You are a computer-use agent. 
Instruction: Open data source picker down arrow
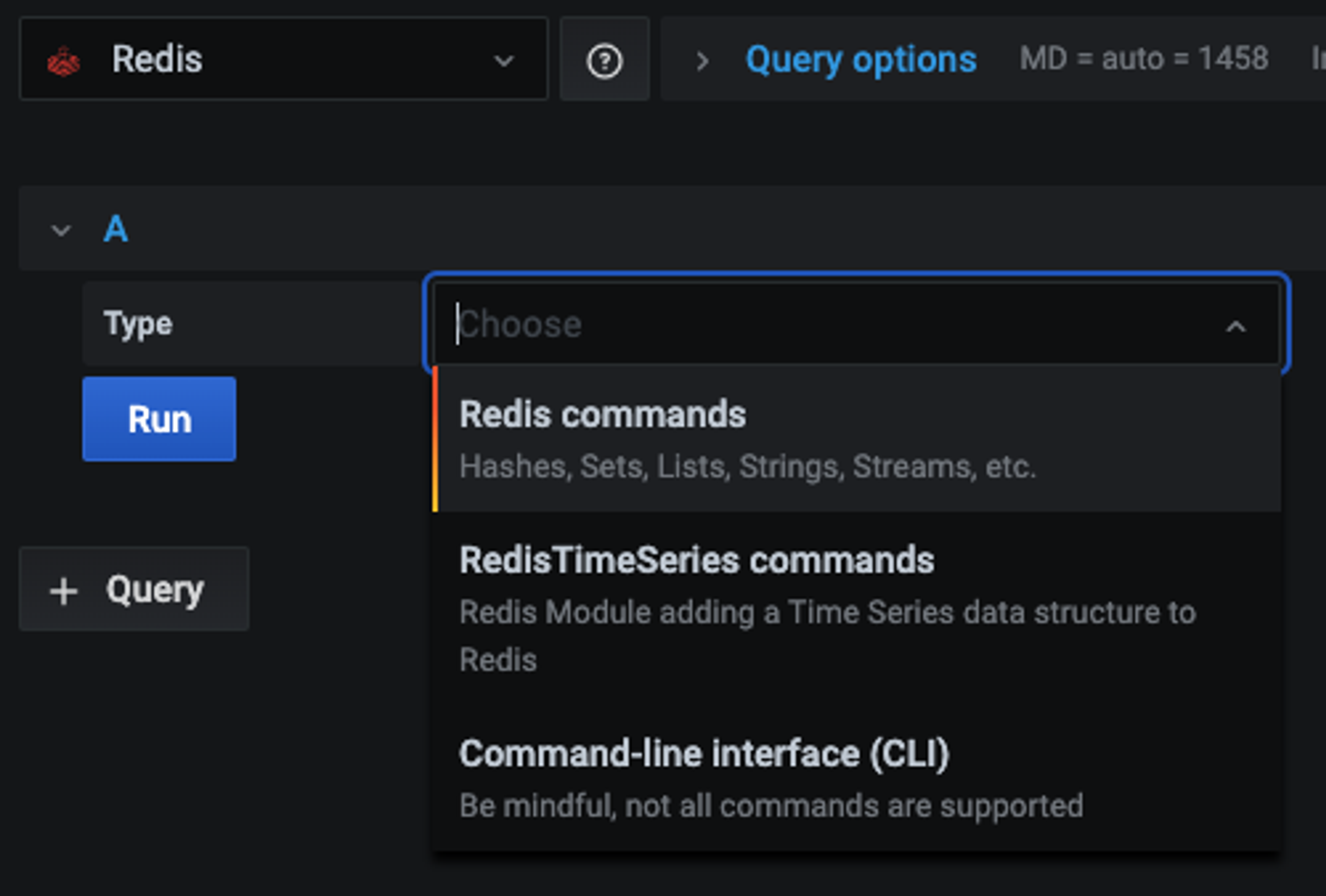[x=503, y=60]
